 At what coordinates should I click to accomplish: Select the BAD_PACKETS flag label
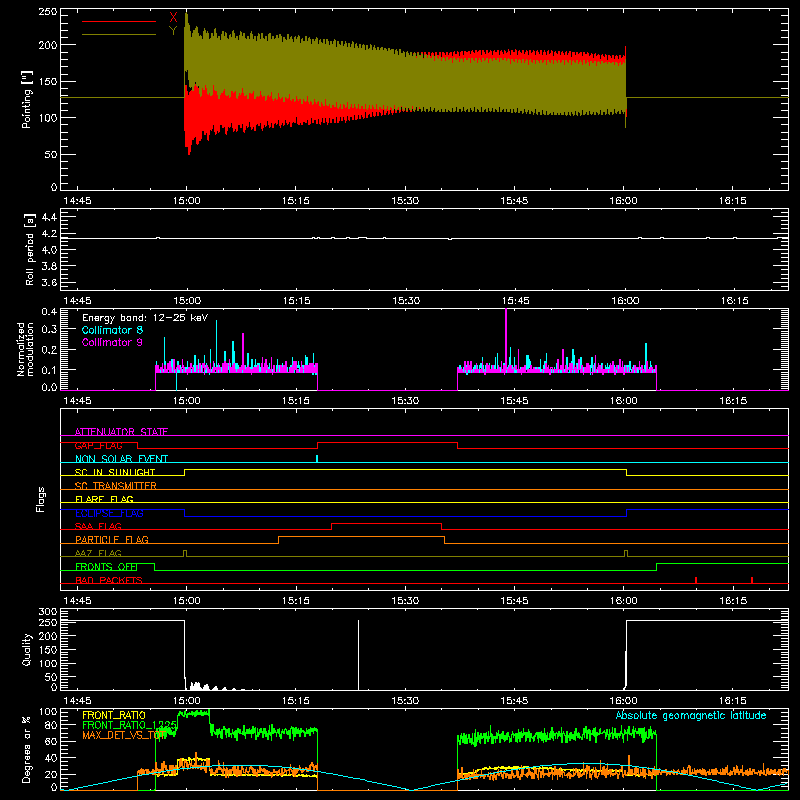click(x=109, y=580)
